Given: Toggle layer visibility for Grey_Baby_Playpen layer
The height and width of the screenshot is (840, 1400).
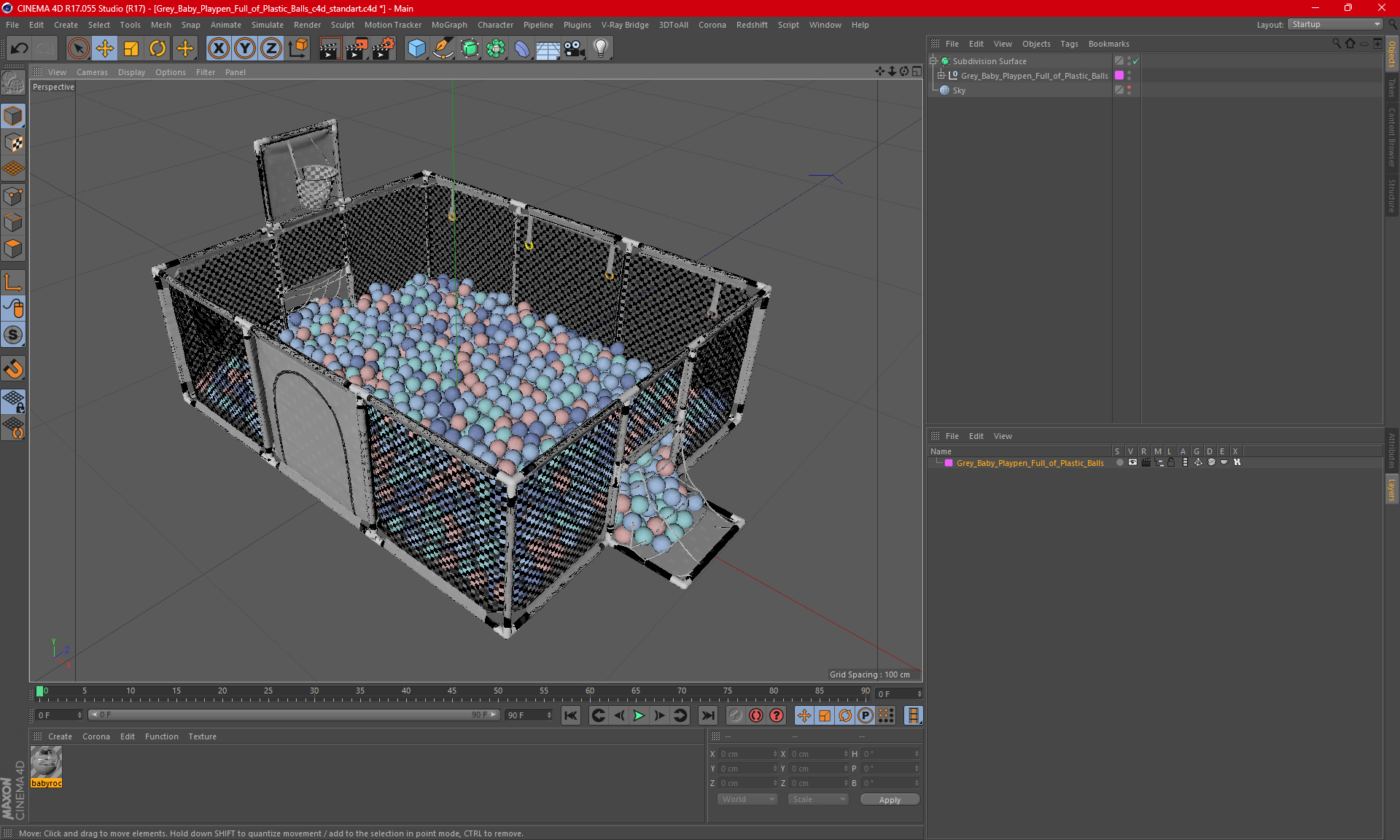Looking at the screenshot, I should point(1132,463).
